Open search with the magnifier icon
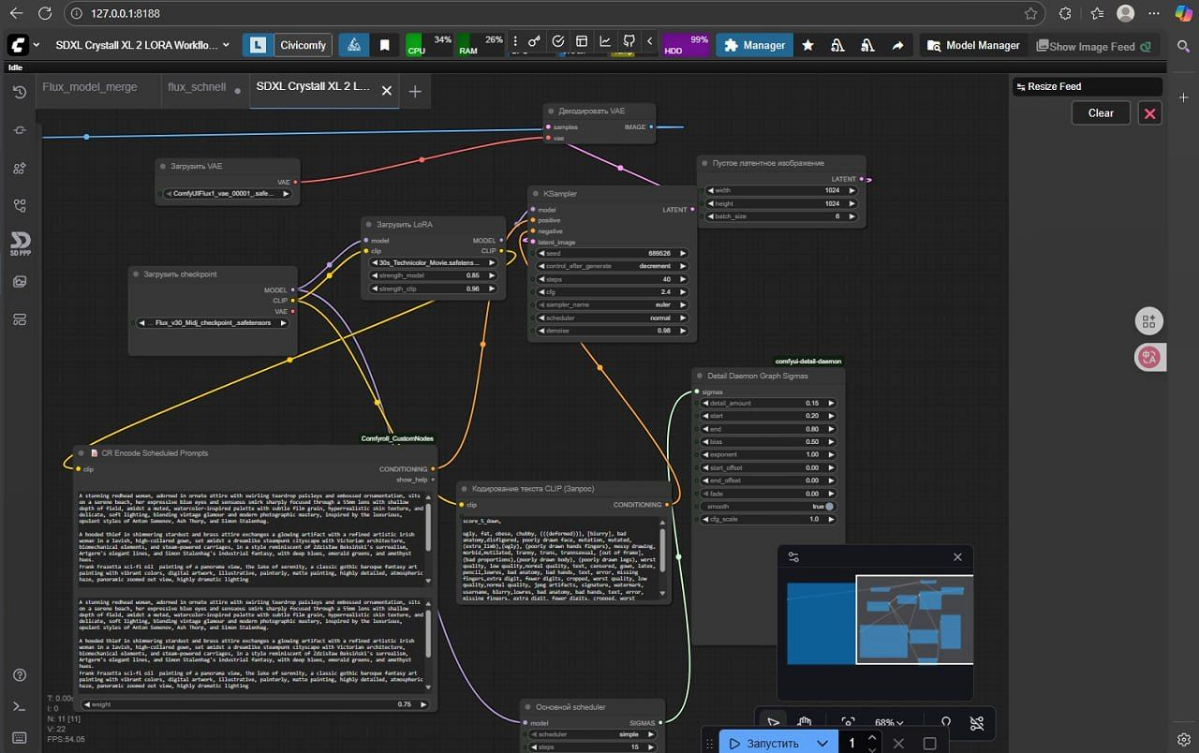1199x753 pixels. coord(1183,46)
